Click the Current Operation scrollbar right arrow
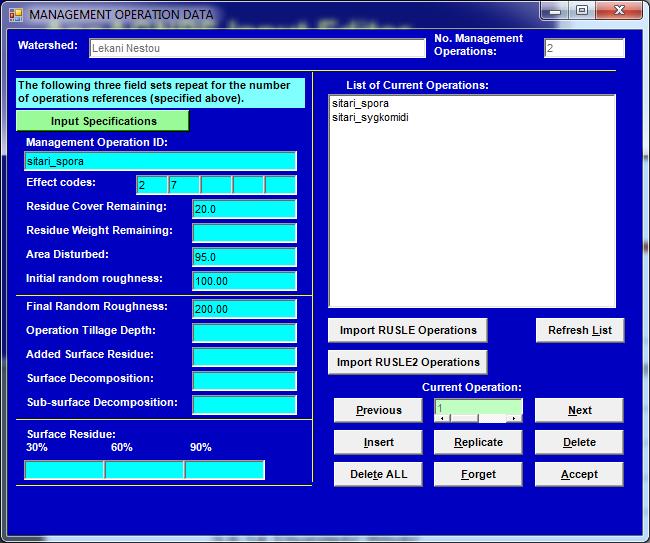650x543 pixels. click(514, 419)
